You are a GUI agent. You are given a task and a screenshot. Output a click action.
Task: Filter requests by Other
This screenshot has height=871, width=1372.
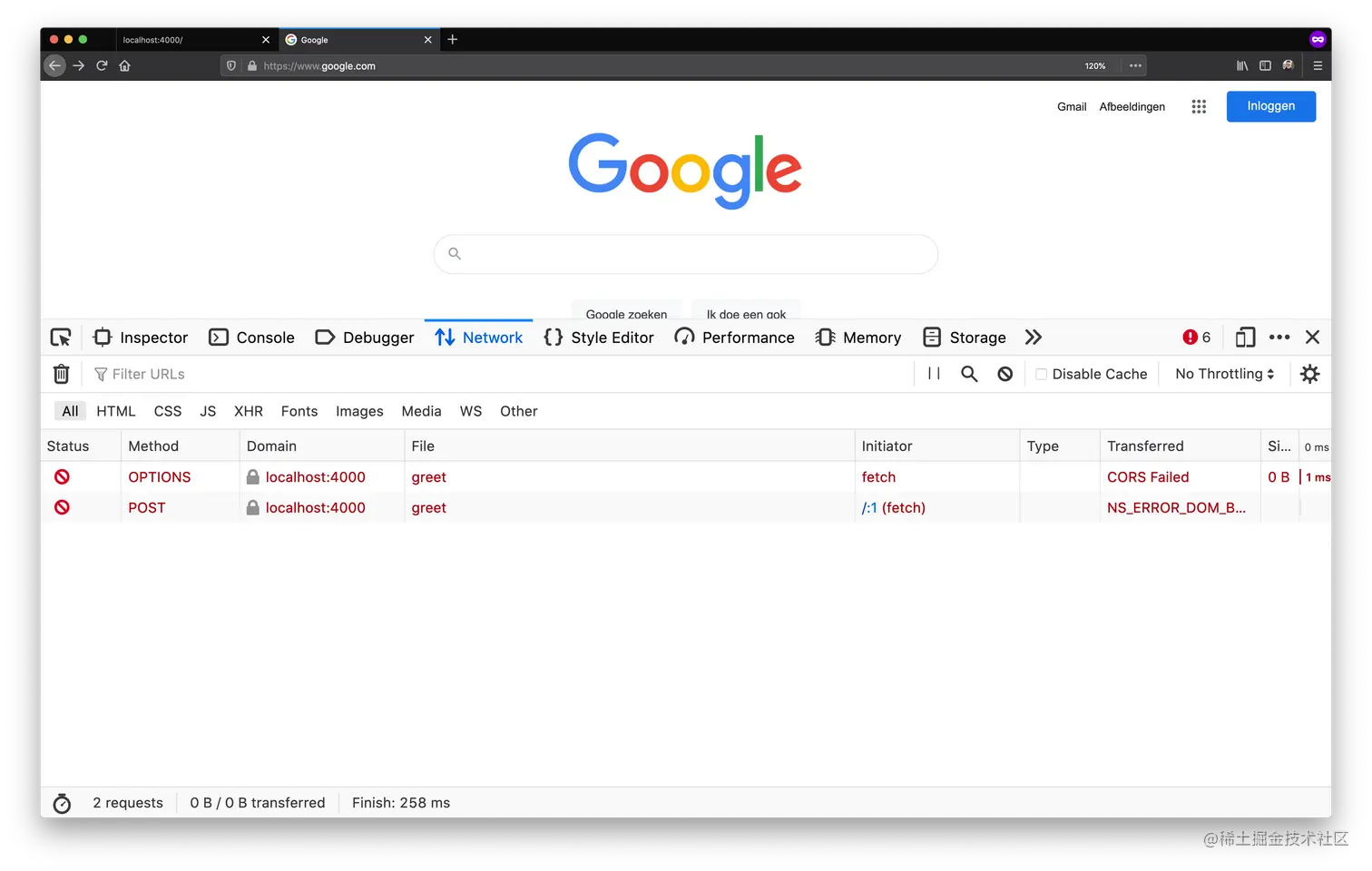[519, 411]
